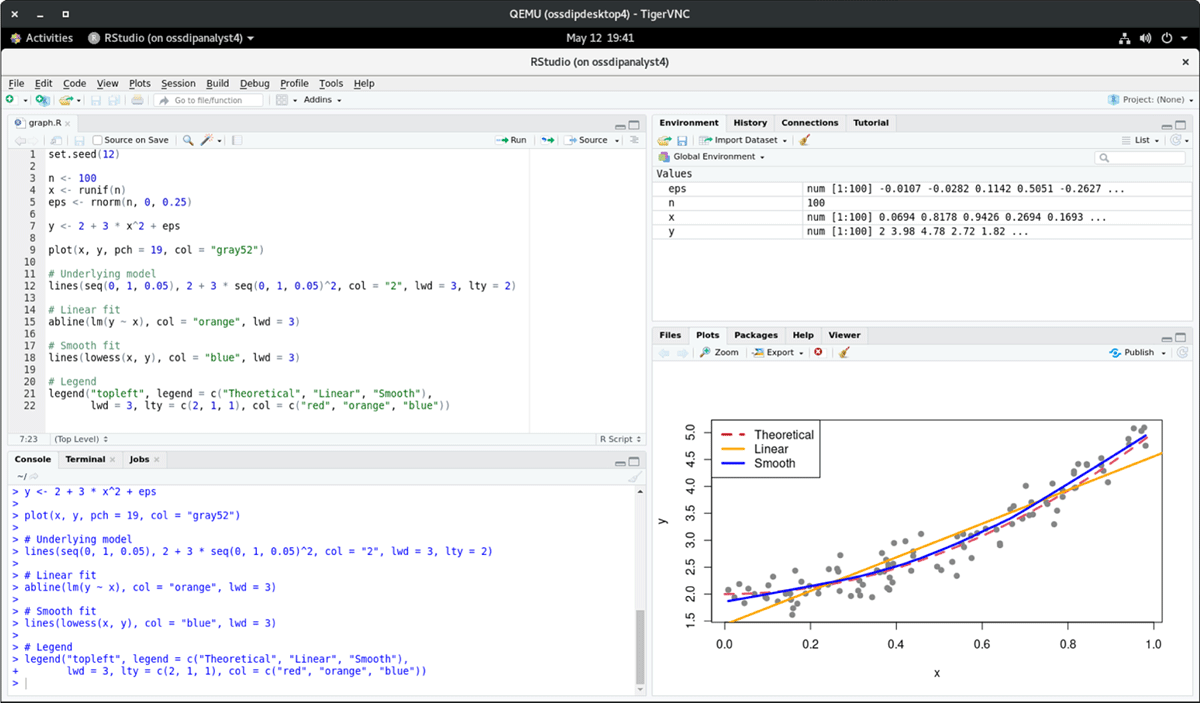This screenshot has height=703, width=1200.
Task: Click the network icon in system tray
Action: 1124,38
